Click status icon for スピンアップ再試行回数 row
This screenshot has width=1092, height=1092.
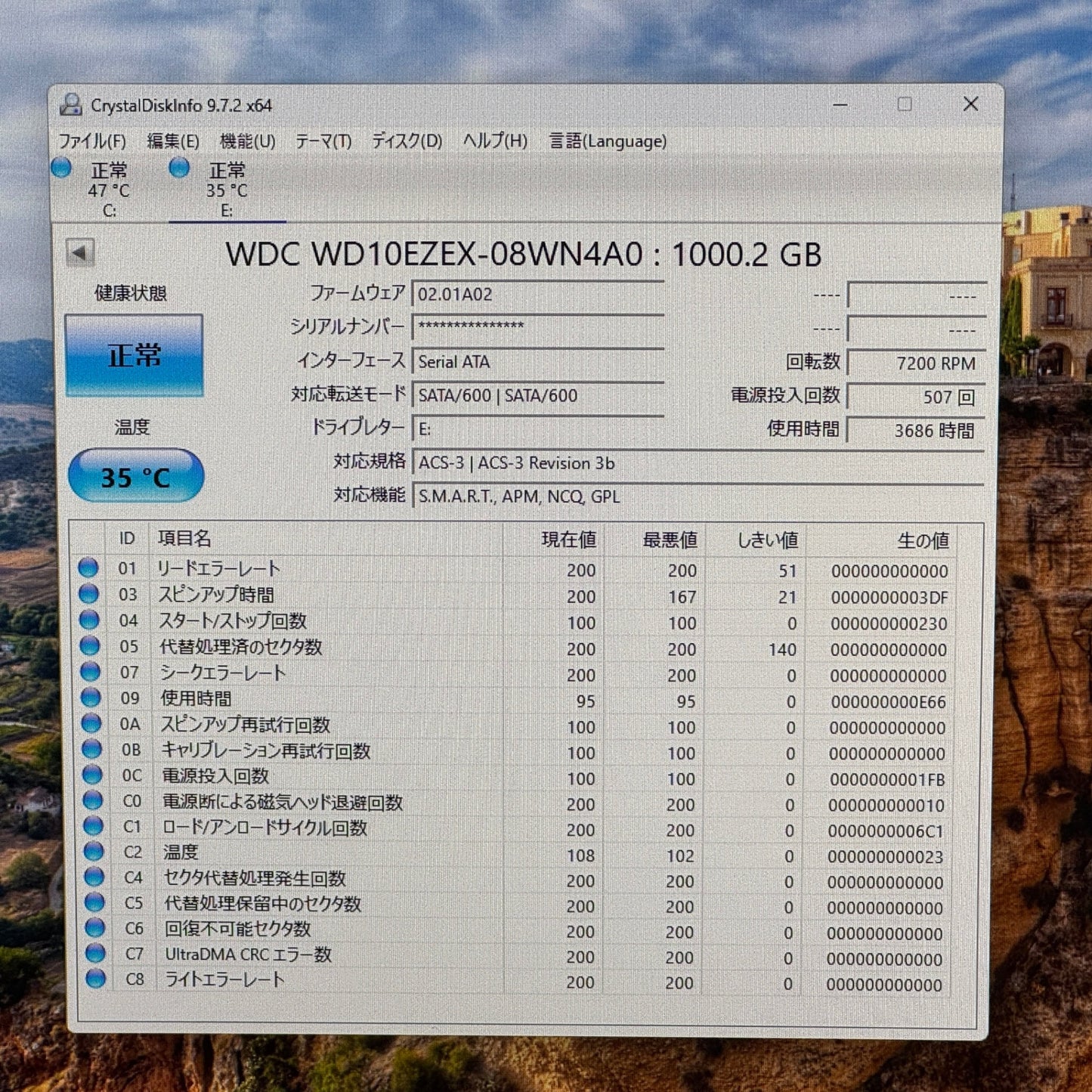click(x=91, y=723)
